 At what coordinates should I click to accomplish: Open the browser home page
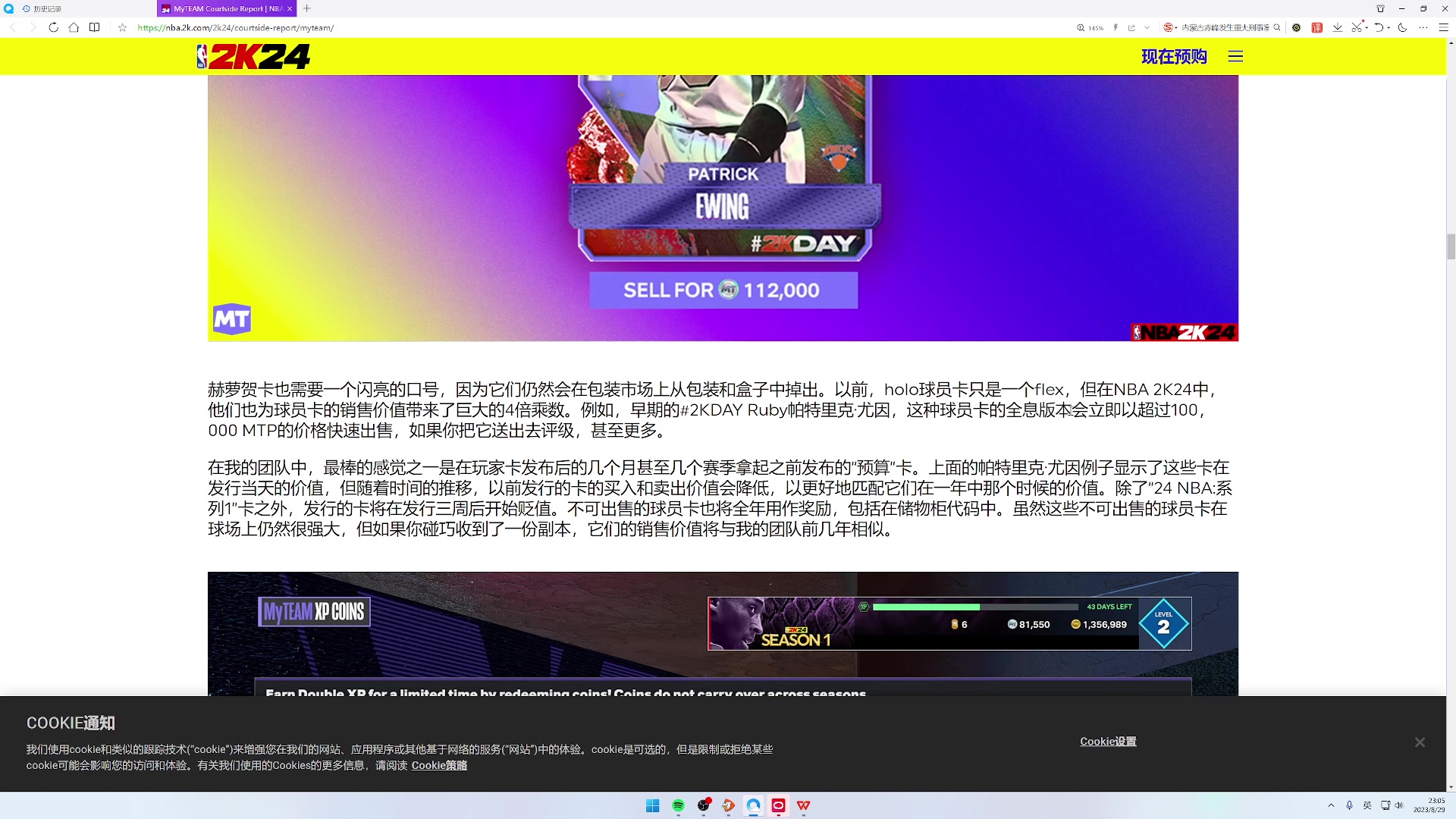(x=74, y=27)
